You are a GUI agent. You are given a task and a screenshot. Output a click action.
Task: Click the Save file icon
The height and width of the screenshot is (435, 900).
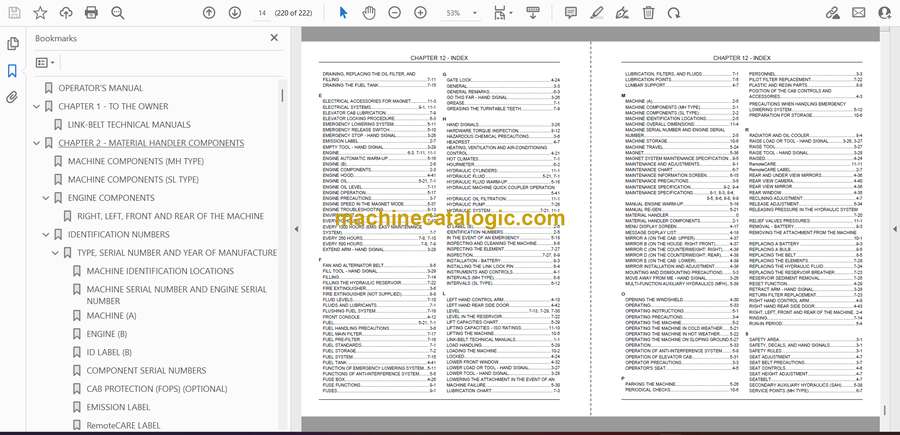[x=14, y=13]
